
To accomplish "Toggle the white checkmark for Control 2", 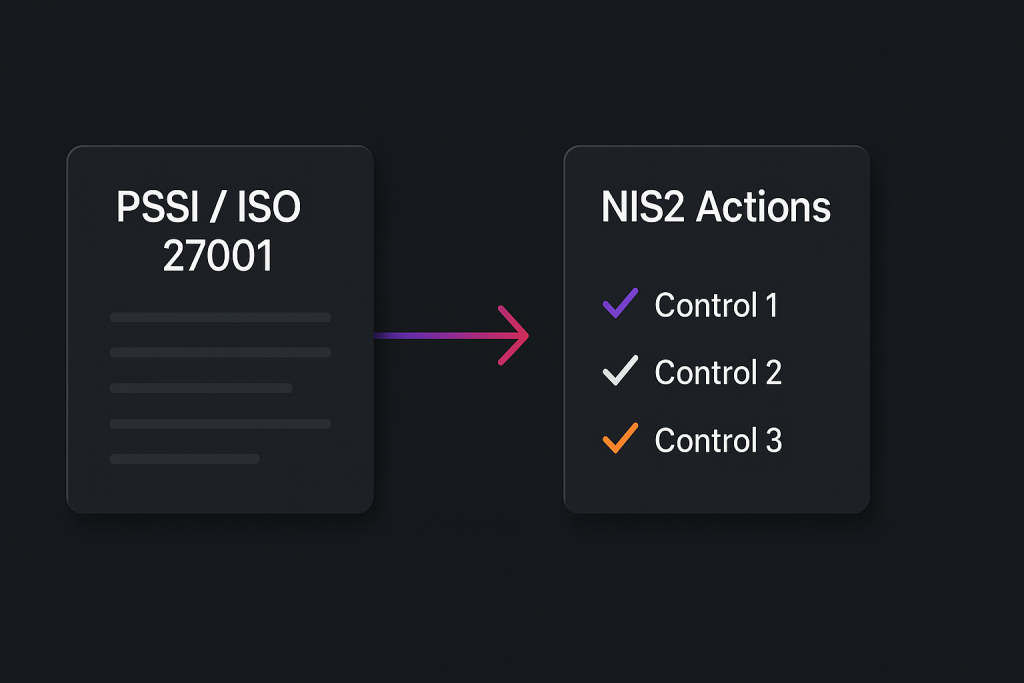I will [x=620, y=371].
